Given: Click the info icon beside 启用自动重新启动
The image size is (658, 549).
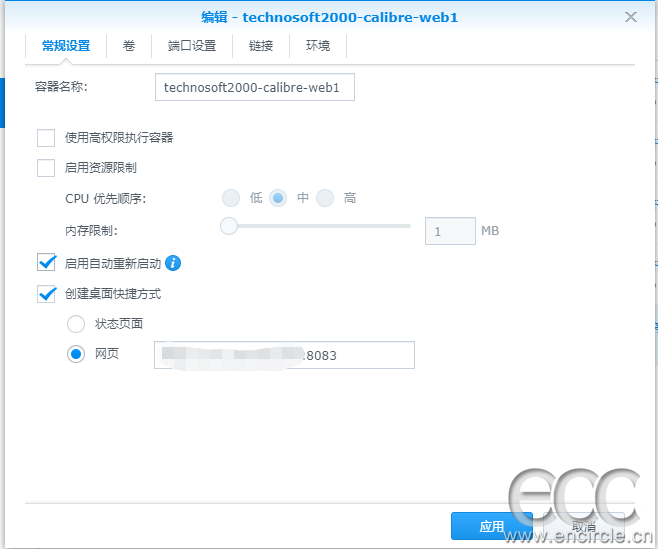Looking at the screenshot, I should tap(173, 263).
